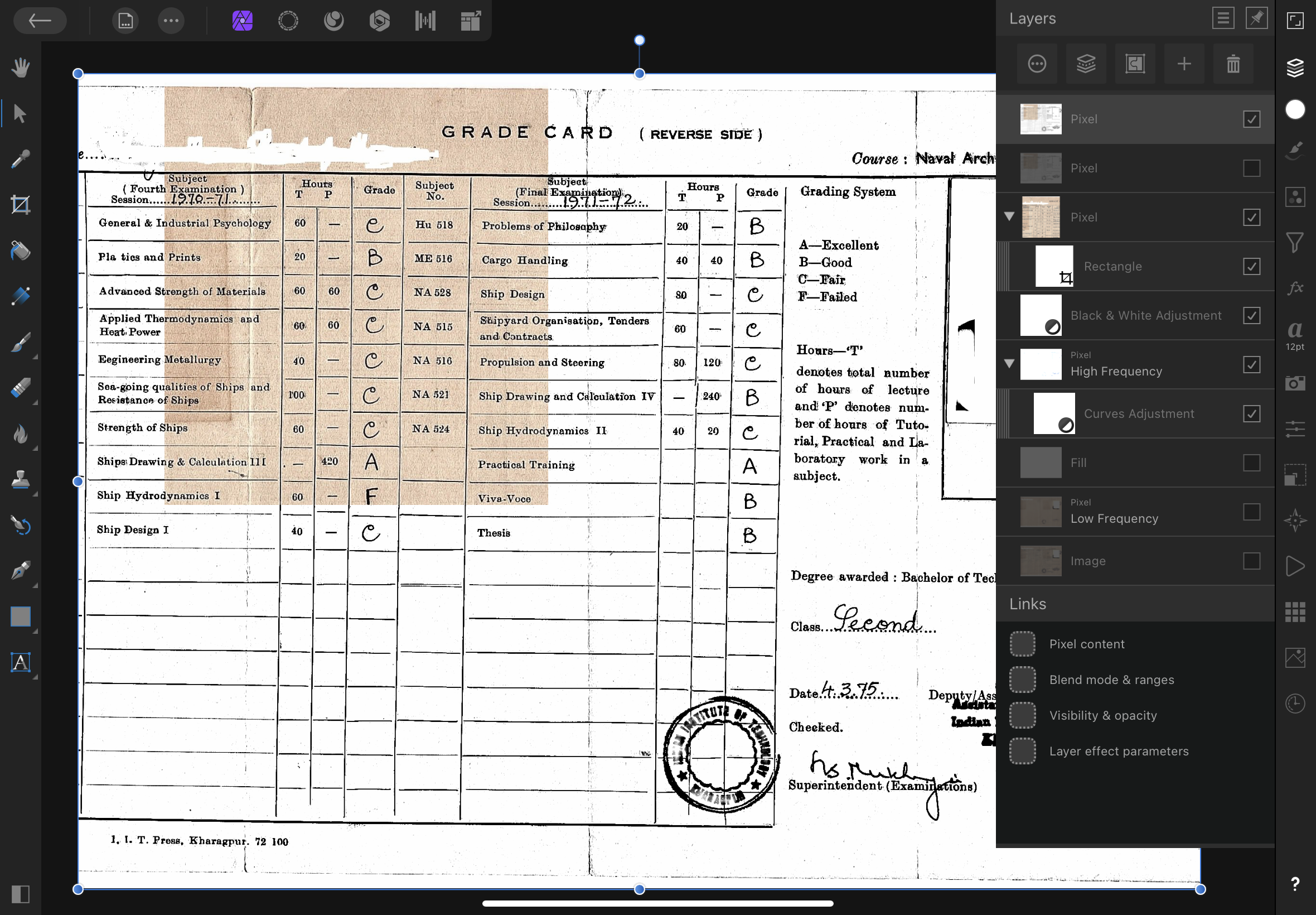Add a new layer with plus button
The height and width of the screenshot is (915, 1316).
coord(1184,64)
